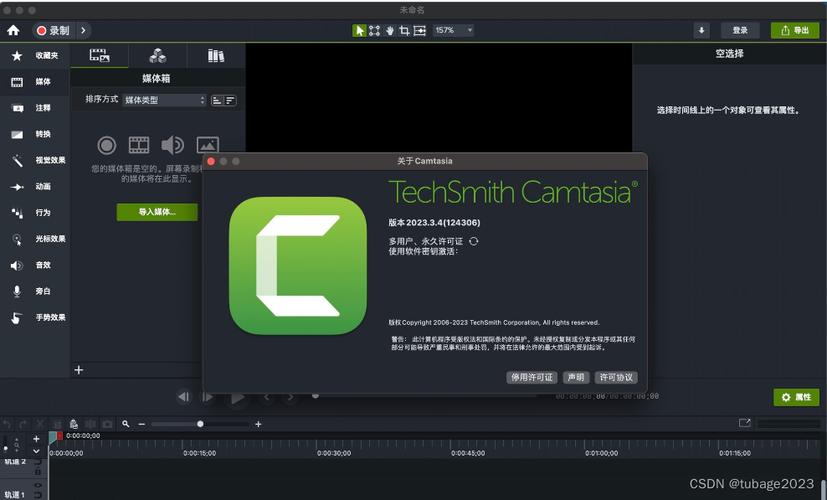Viewport: 827px width, 500px height.
Task: Click the previous frame playback button
Action: (184, 397)
